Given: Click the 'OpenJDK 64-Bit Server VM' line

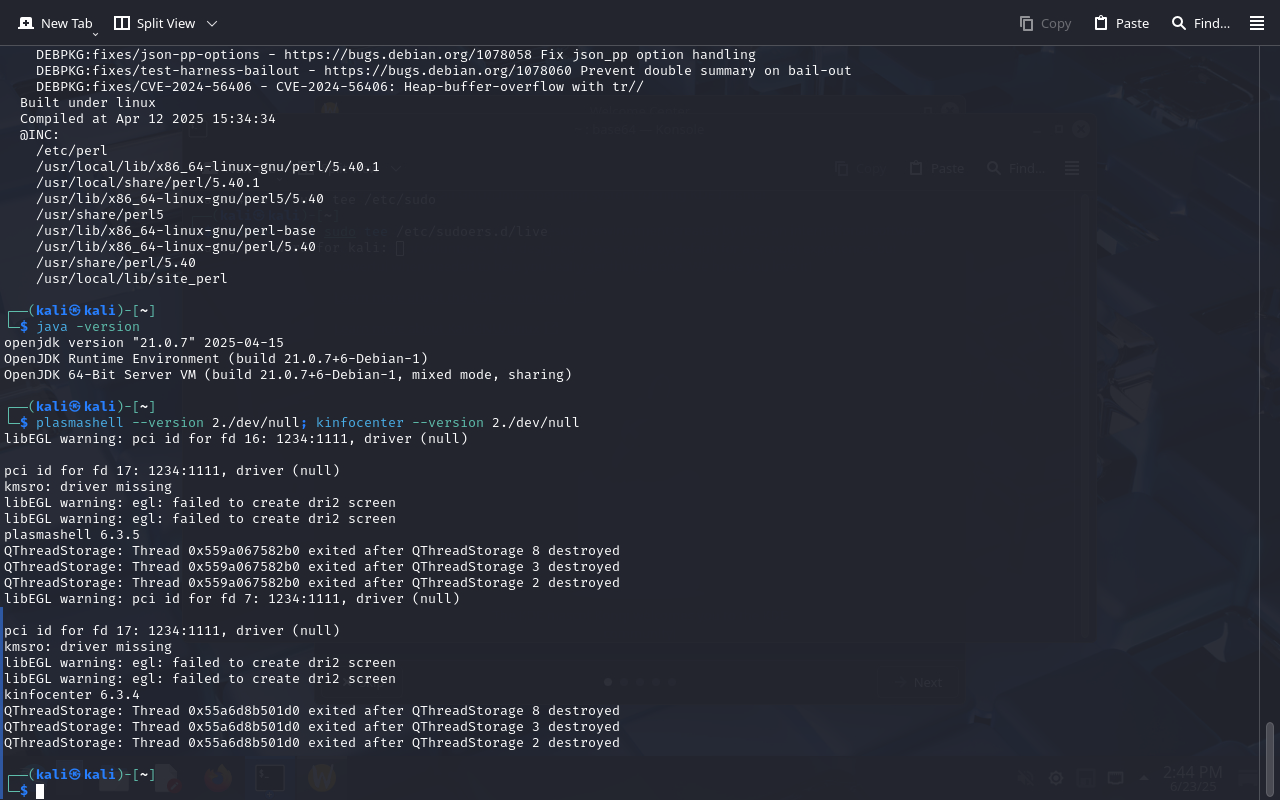Looking at the screenshot, I should tap(288, 375).
